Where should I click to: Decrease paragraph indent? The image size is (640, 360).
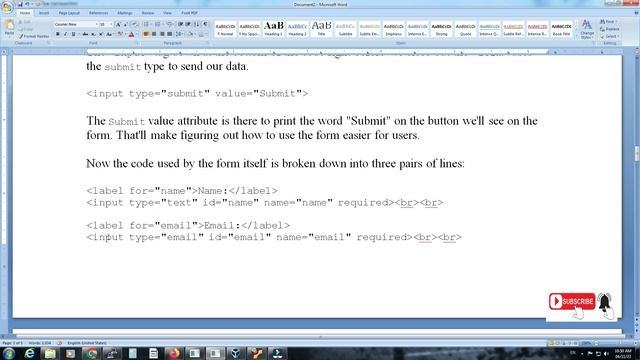[180, 24]
